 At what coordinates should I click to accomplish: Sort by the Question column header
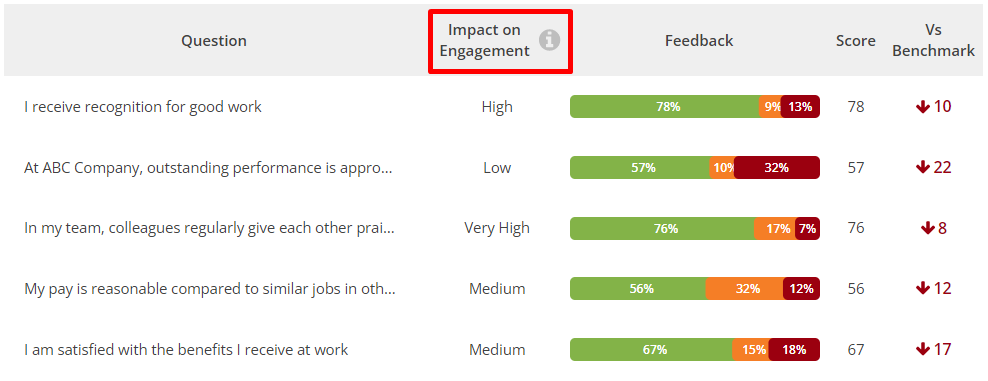214,41
